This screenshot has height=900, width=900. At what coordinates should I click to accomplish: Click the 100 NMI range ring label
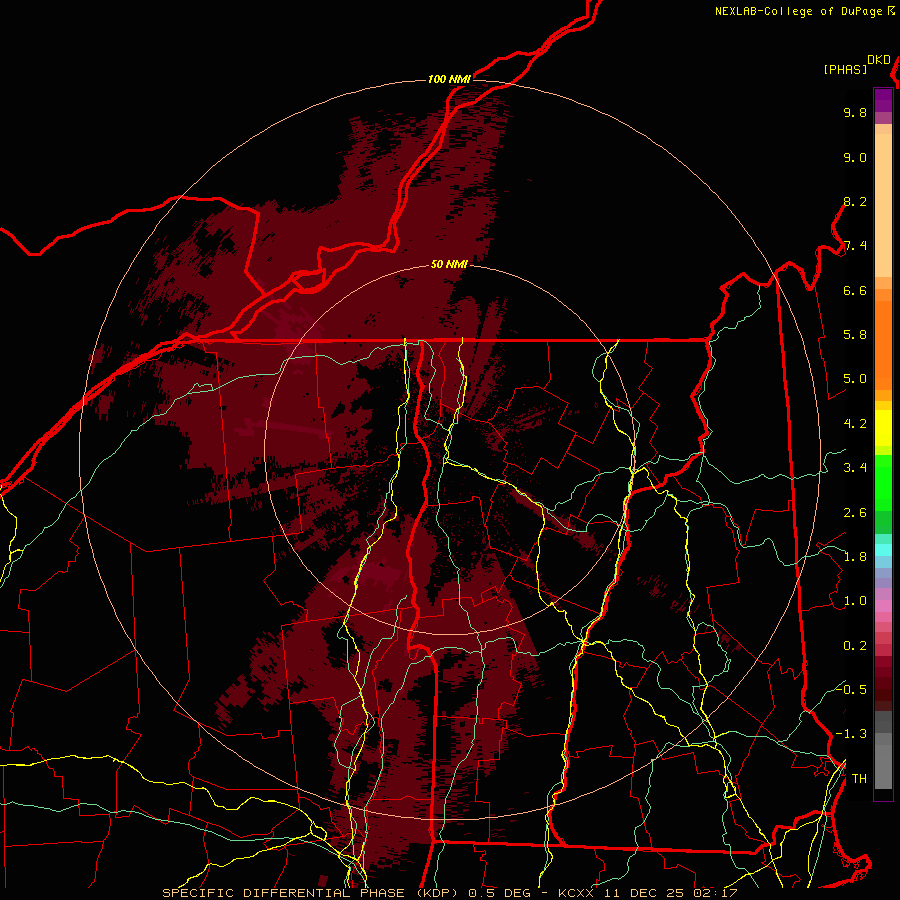[x=449, y=79]
